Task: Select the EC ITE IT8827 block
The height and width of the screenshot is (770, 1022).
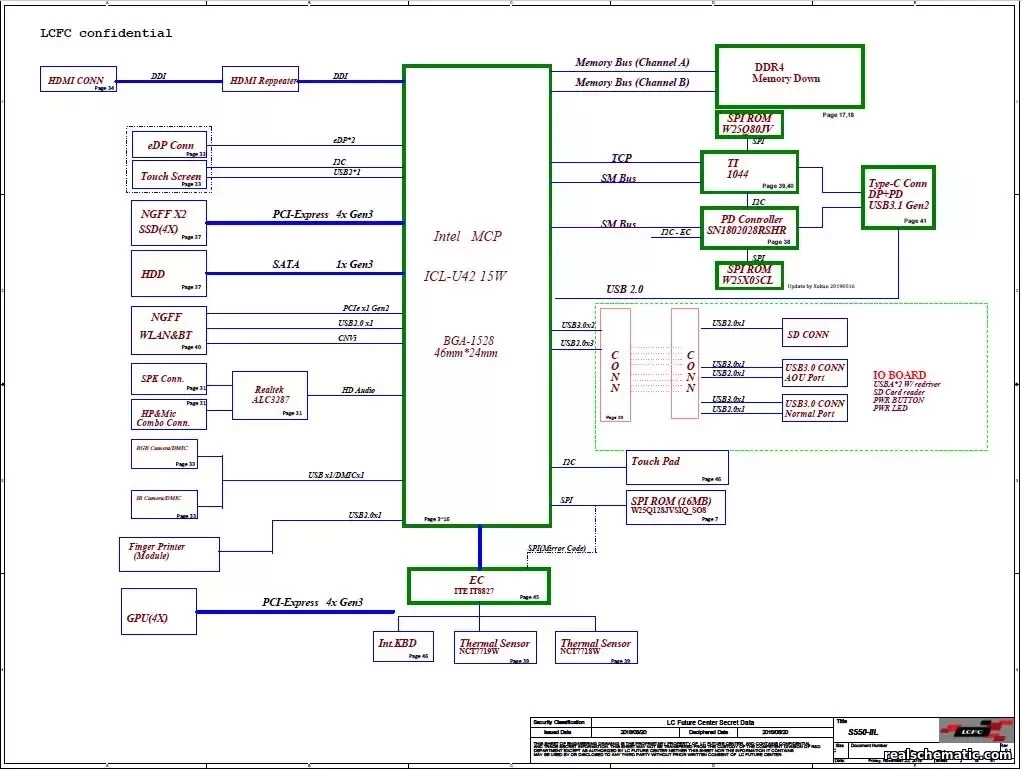Action: 479,586
